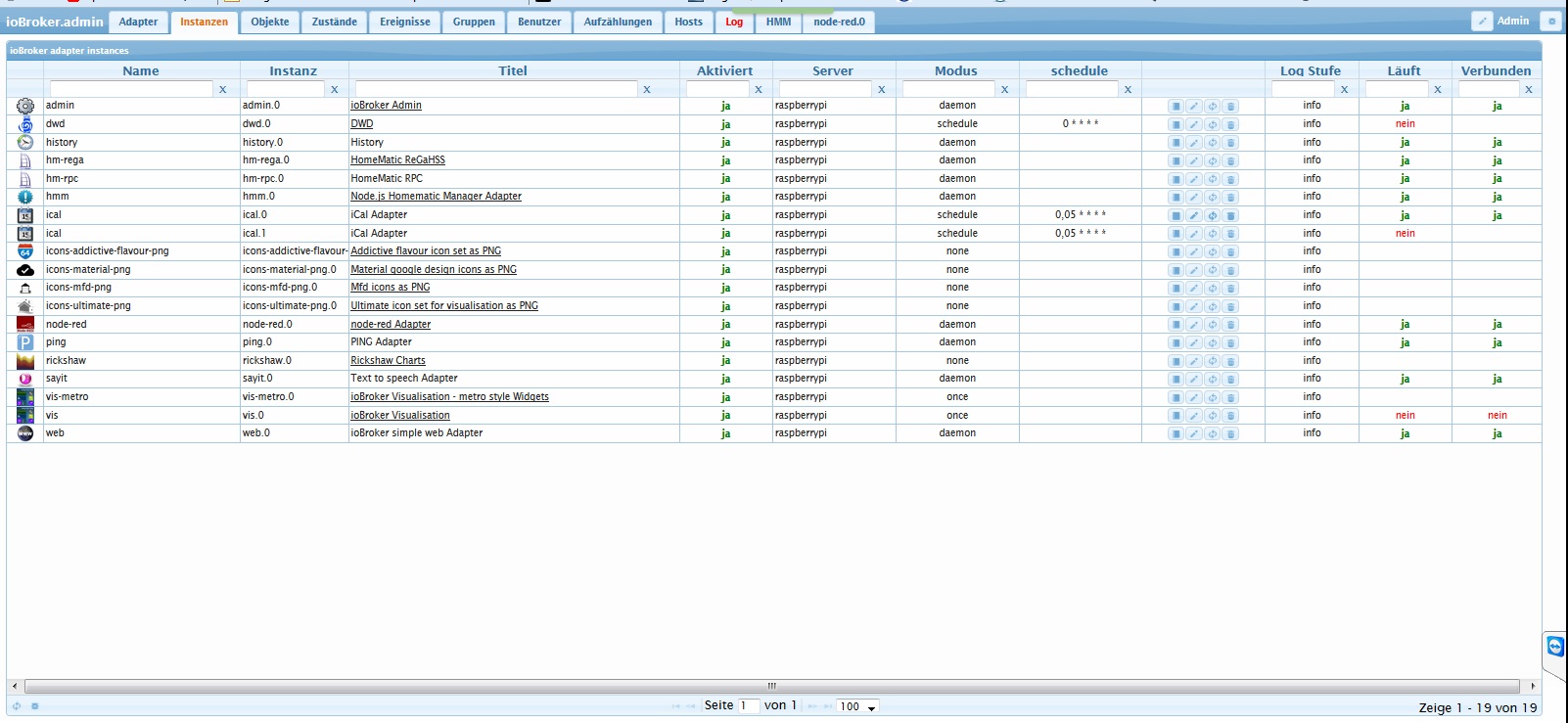1568x723 pixels.
Task: Click the edit pencil in the dwd row
Action: pyautogui.click(x=1194, y=125)
